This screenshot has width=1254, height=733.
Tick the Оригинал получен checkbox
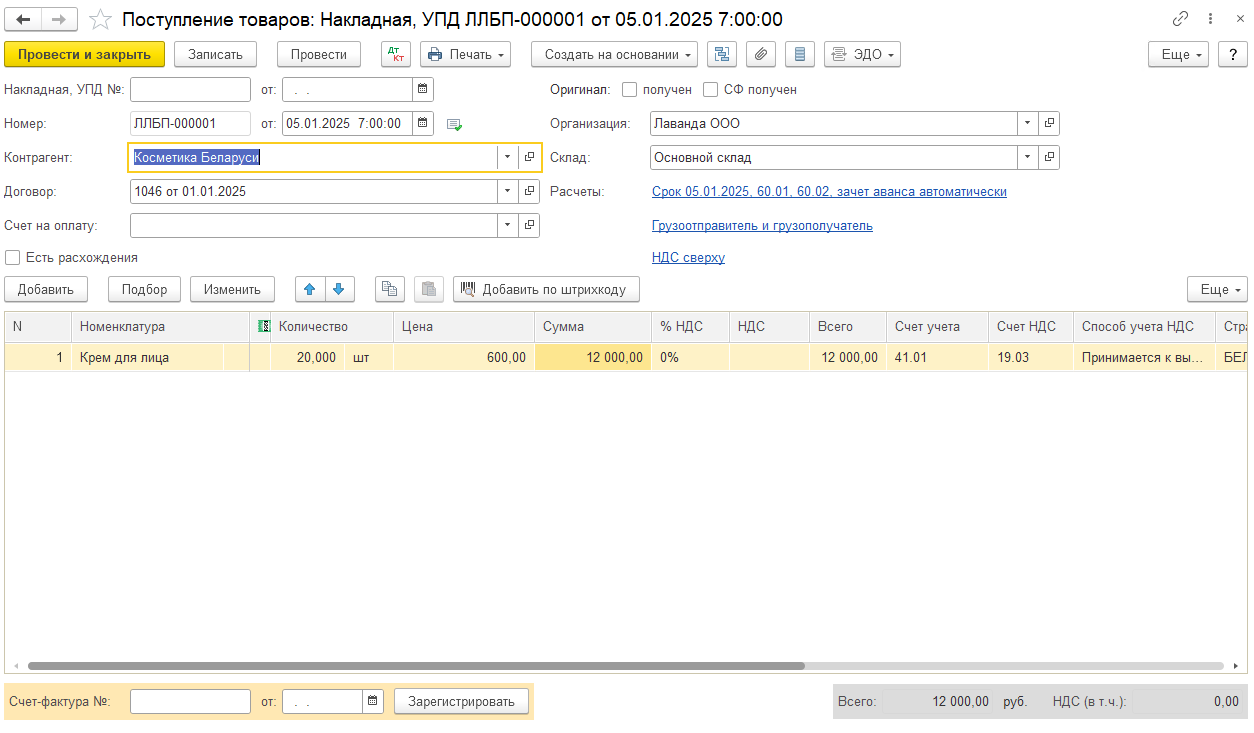tap(629, 89)
